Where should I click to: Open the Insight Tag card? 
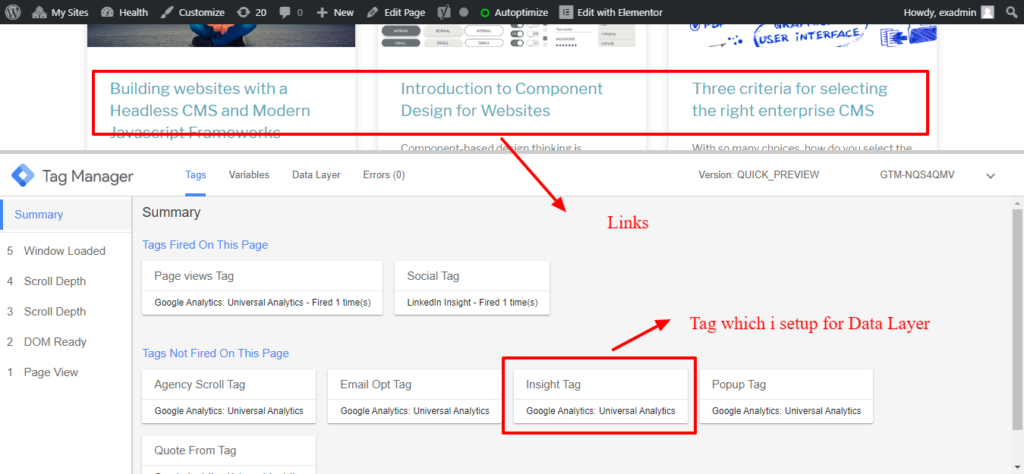coord(600,396)
